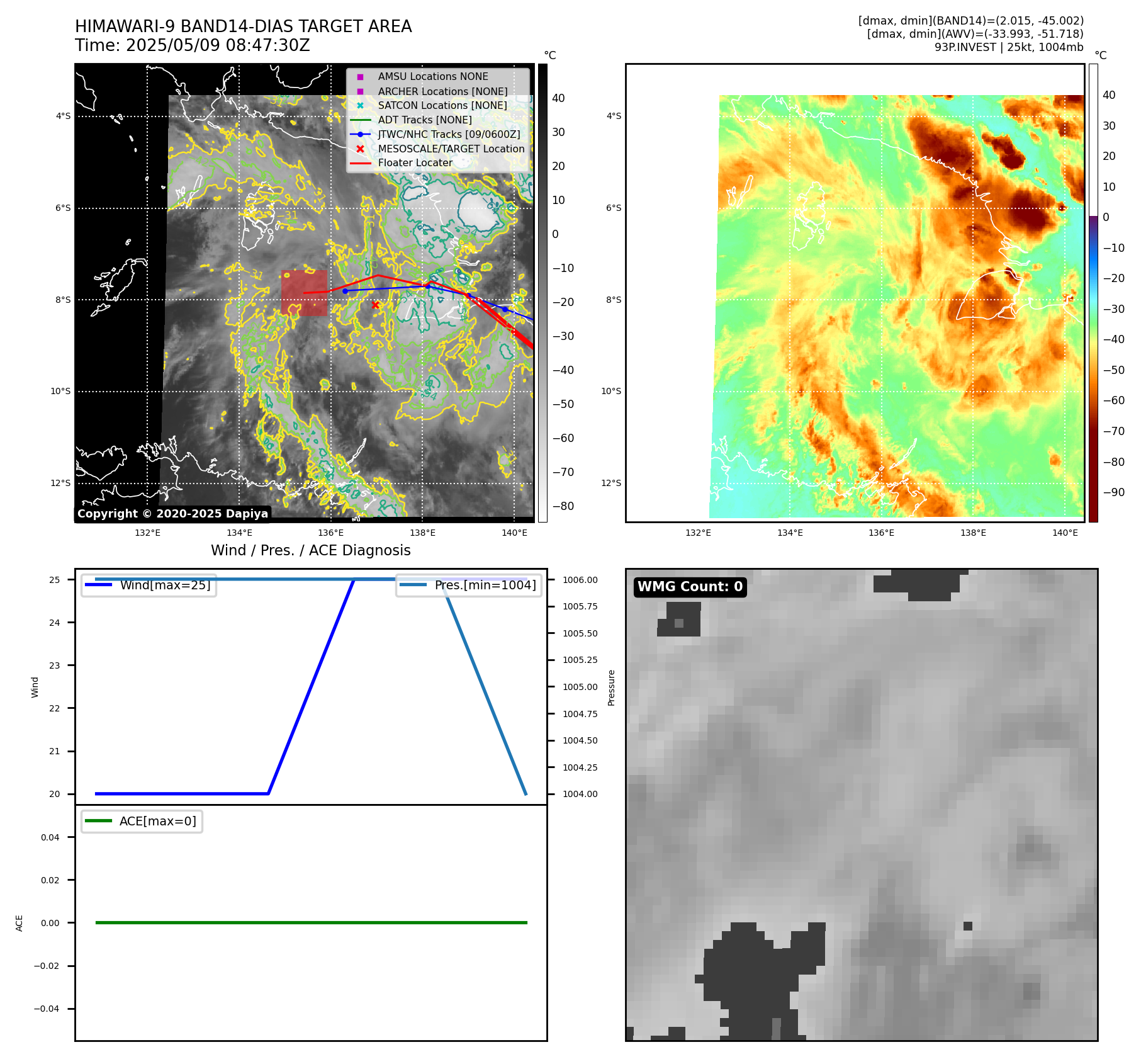The height and width of the screenshot is (1064, 1141).
Task: Click the 'ACE' y-axis label
Action: [x=19, y=923]
